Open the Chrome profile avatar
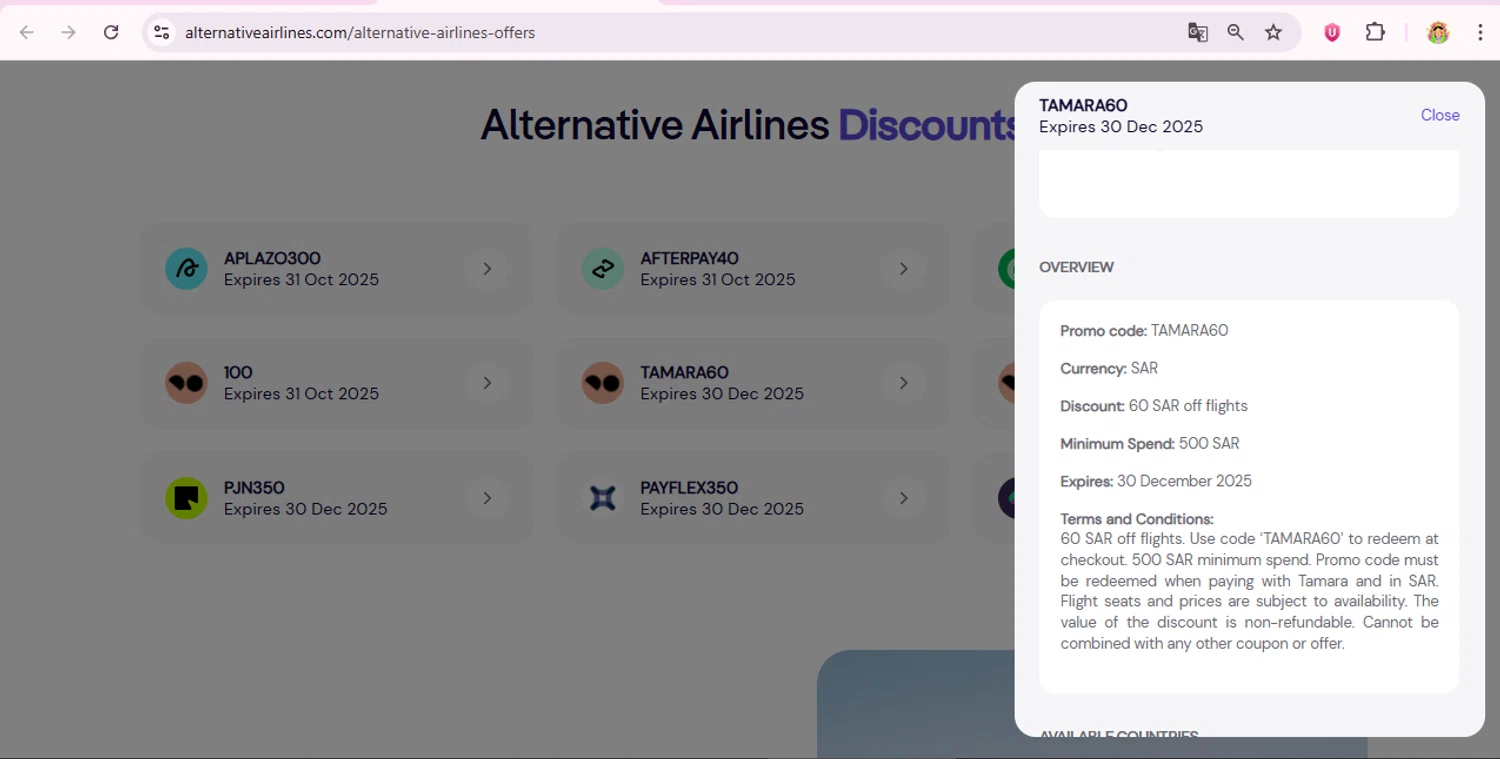The width and height of the screenshot is (1500, 759). pos(1438,32)
